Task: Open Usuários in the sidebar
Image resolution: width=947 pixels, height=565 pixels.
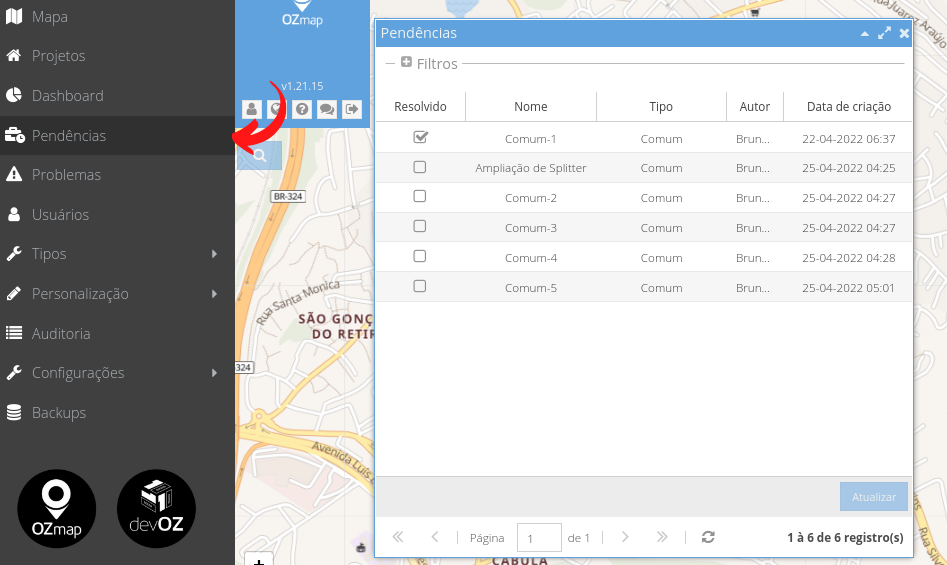Action: click(x=117, y=214)
